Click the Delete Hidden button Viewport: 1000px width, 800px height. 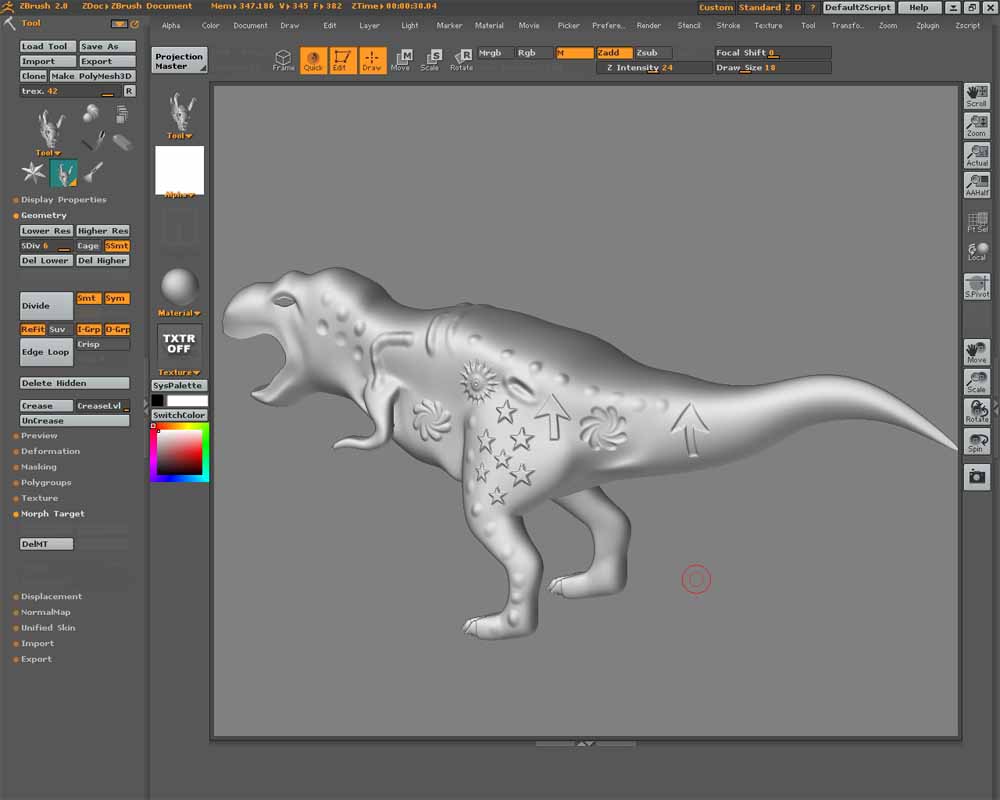(x=75, y=383)
